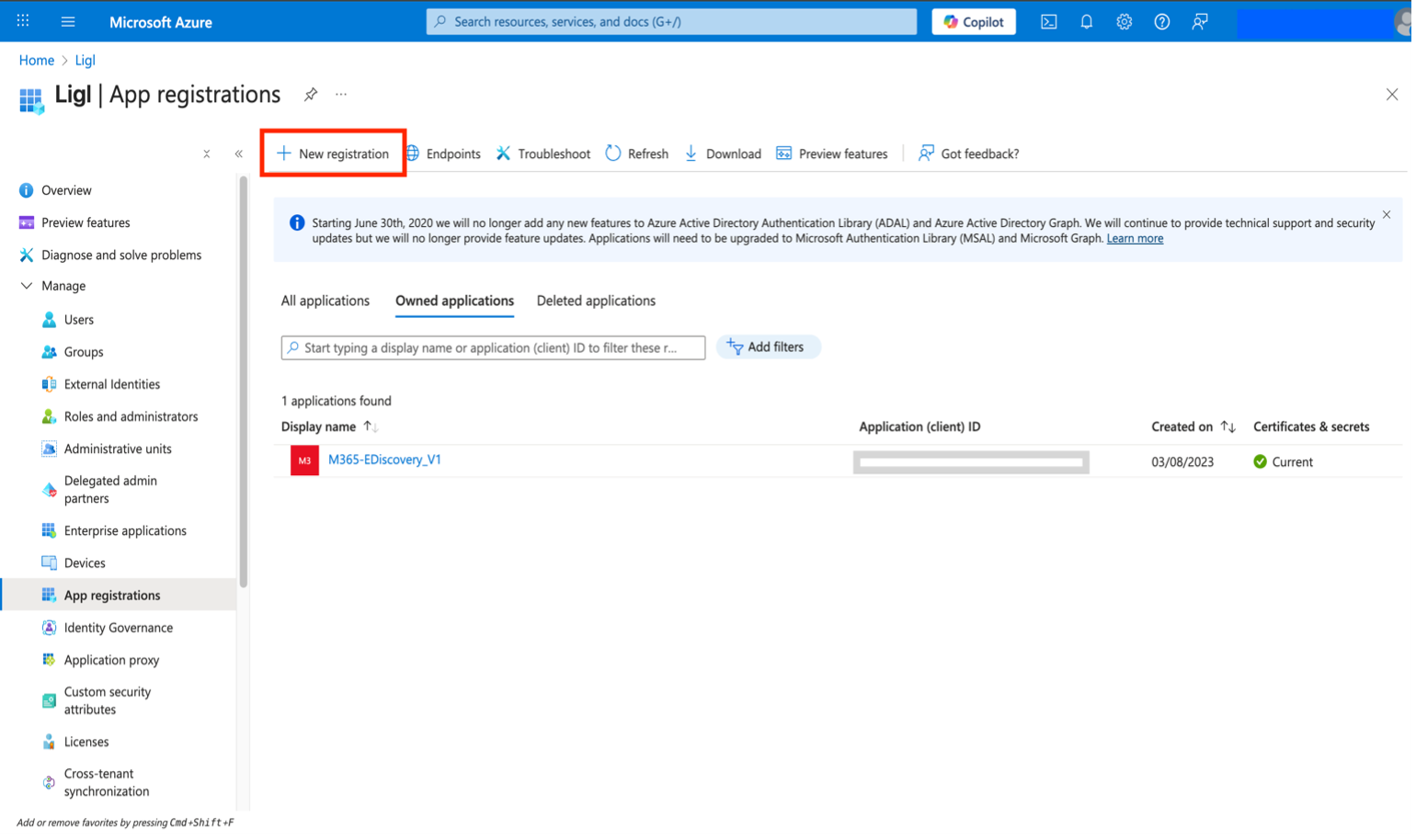Viewport: 1416px width, 840px height.
Task: Collapse the Manage section
Action: point(27,286)
